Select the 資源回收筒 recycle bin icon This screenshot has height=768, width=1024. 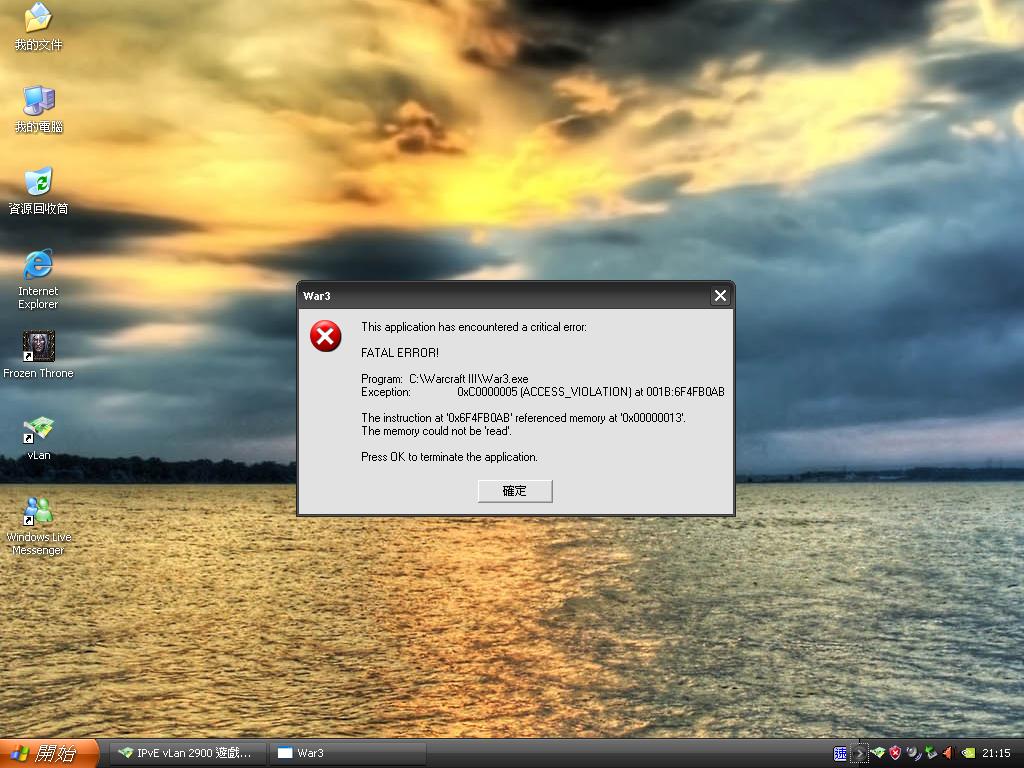point(39,191)
